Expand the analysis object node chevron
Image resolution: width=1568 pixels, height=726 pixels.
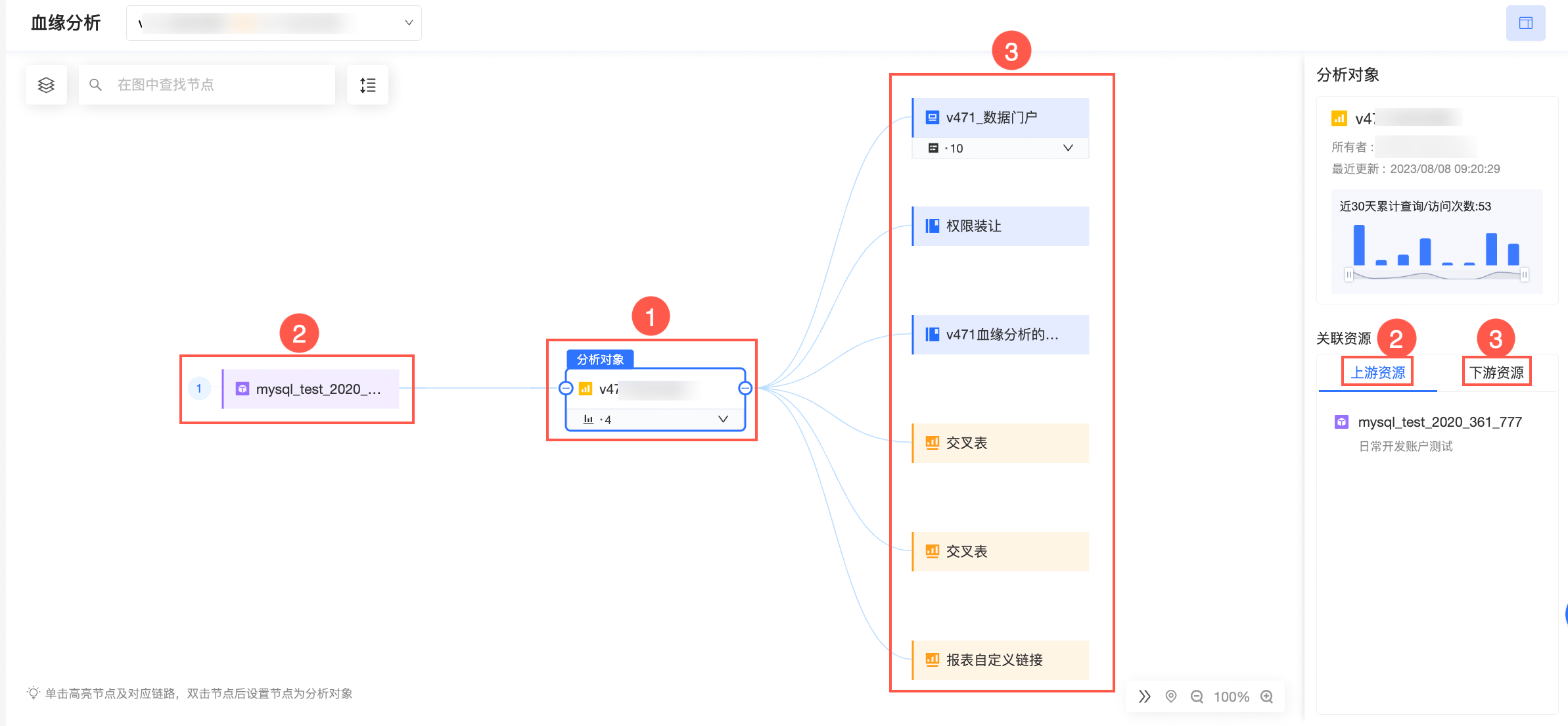click(x=723, y=419)
